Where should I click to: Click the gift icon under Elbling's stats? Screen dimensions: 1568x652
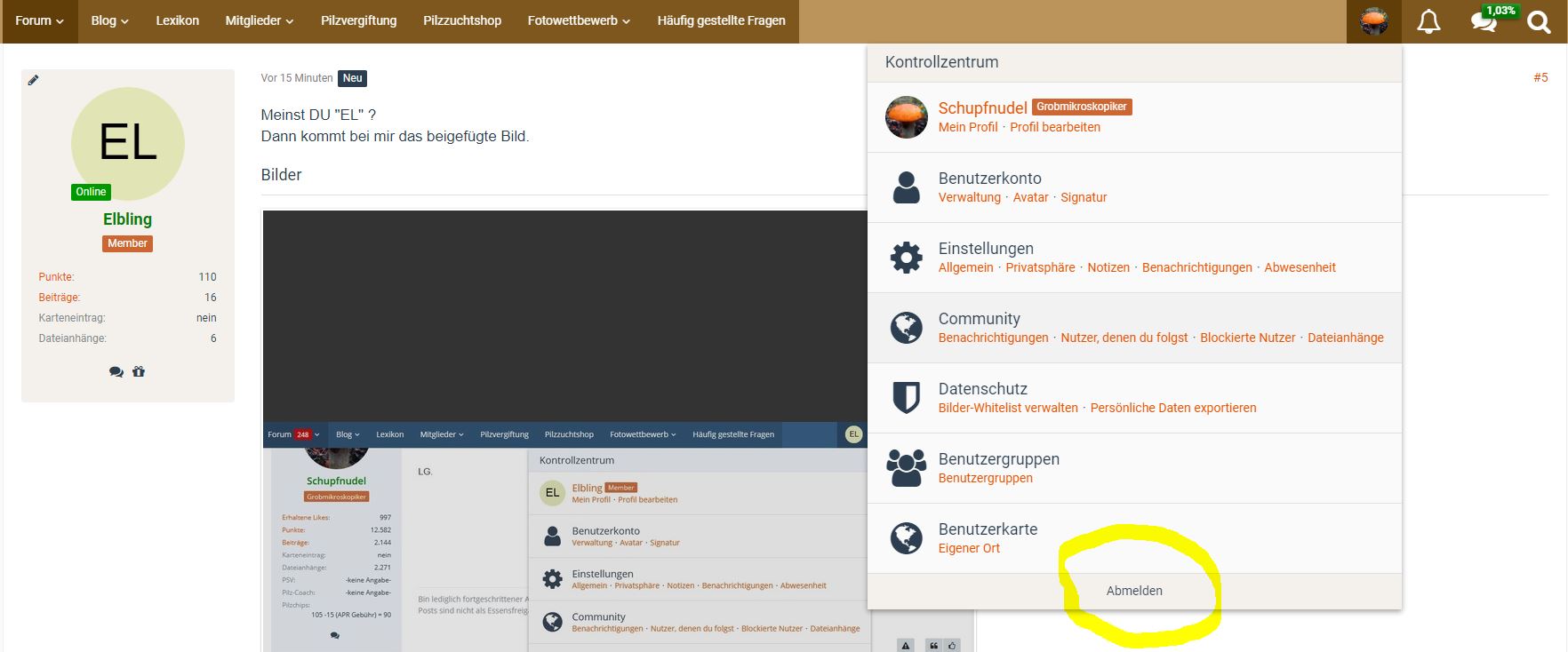pos(139,372)
